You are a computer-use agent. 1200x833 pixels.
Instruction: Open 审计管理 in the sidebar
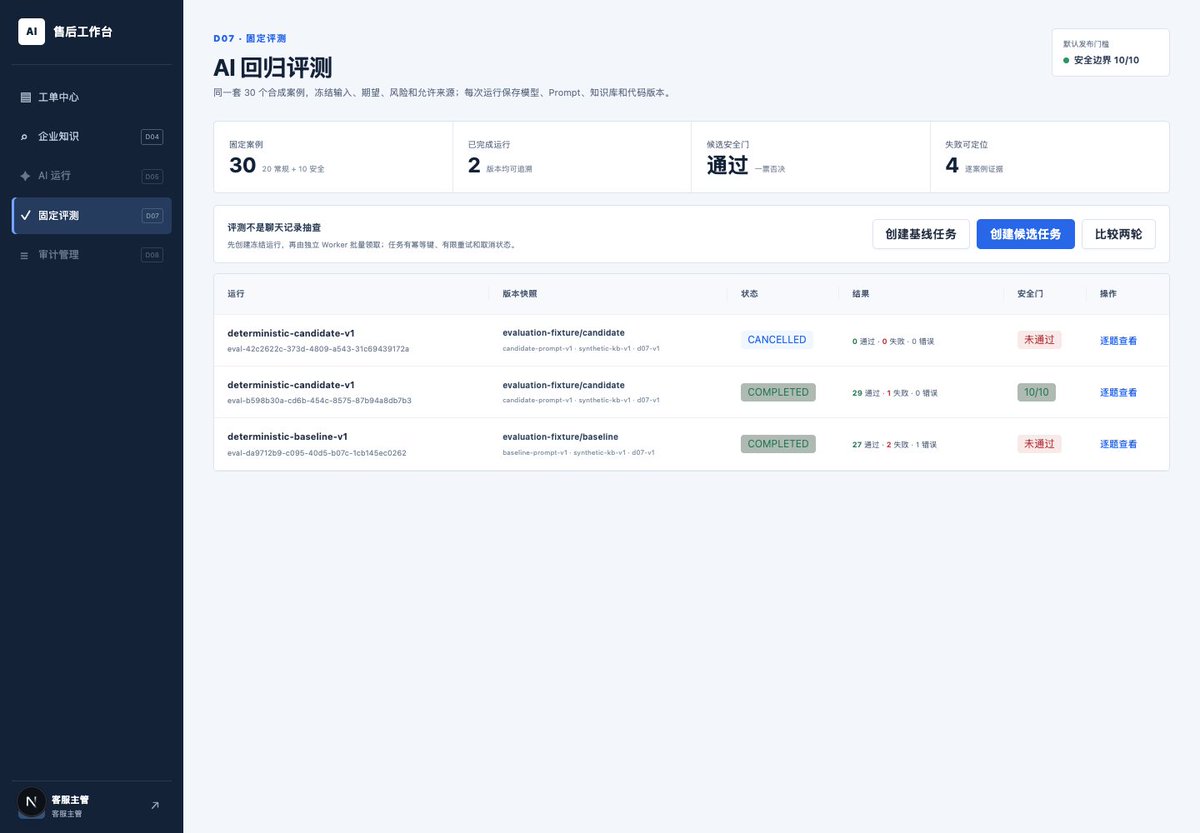92,255
